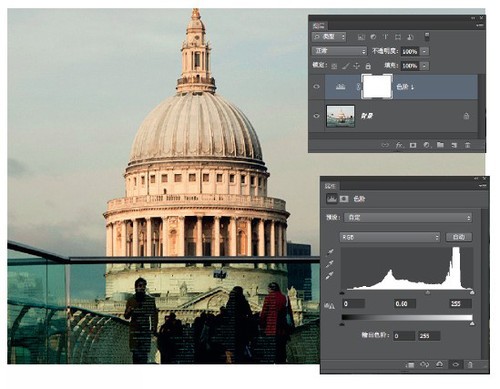Screen dimensions: 500x389
Task: Hide the Levels 1 adjustment layer
Action: 316,87
